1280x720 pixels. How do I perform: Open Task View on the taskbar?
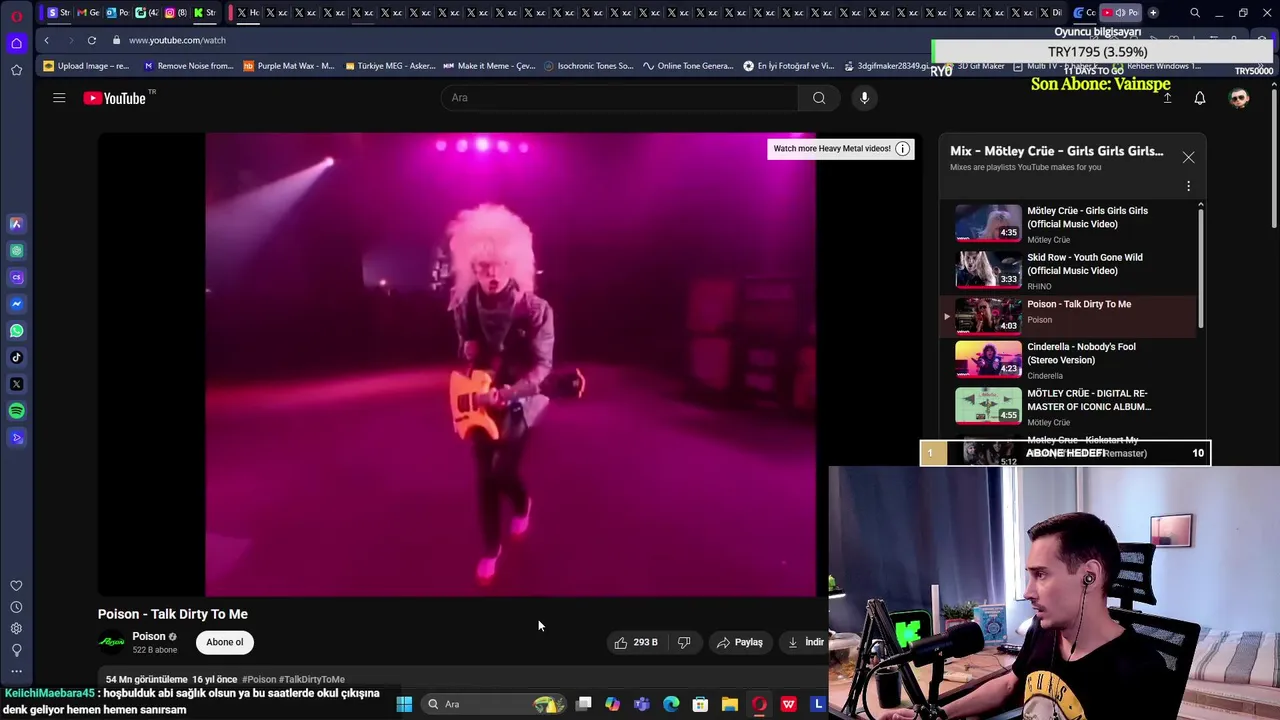point(584,704)
